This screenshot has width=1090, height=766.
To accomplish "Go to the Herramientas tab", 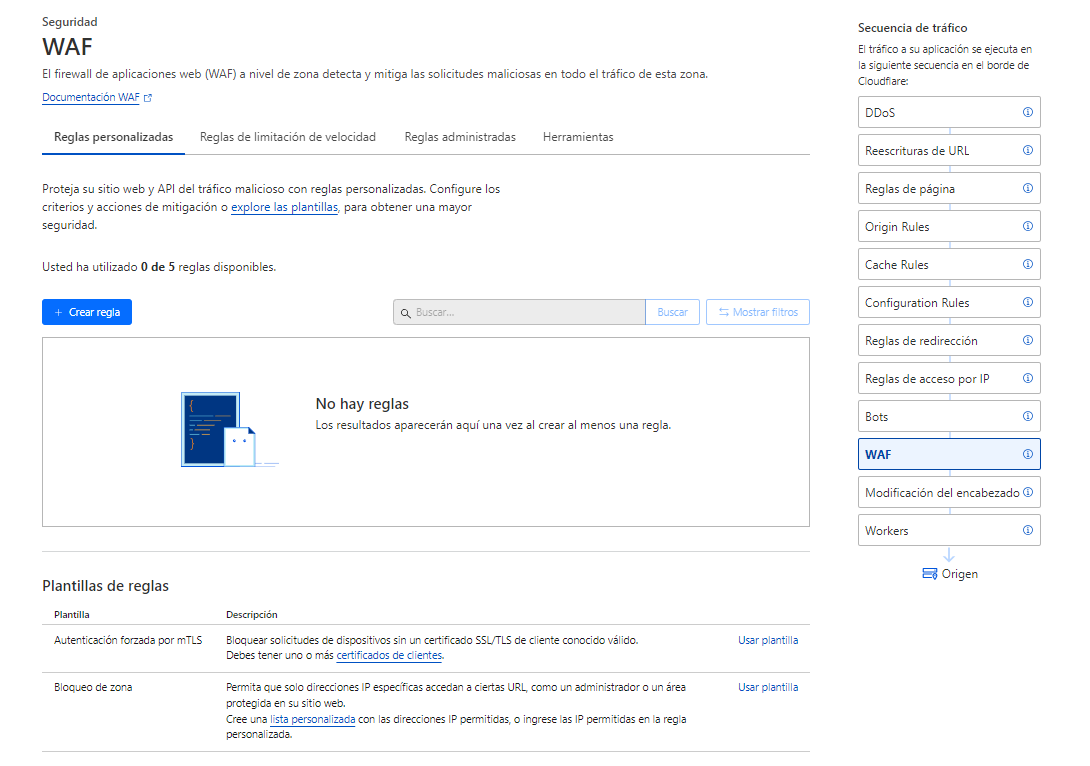I will (578, 137).
